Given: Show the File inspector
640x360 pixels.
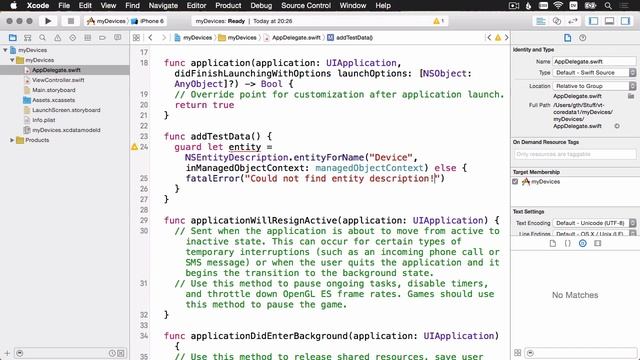Looking at the screenshot, I should tap(567, 38).
